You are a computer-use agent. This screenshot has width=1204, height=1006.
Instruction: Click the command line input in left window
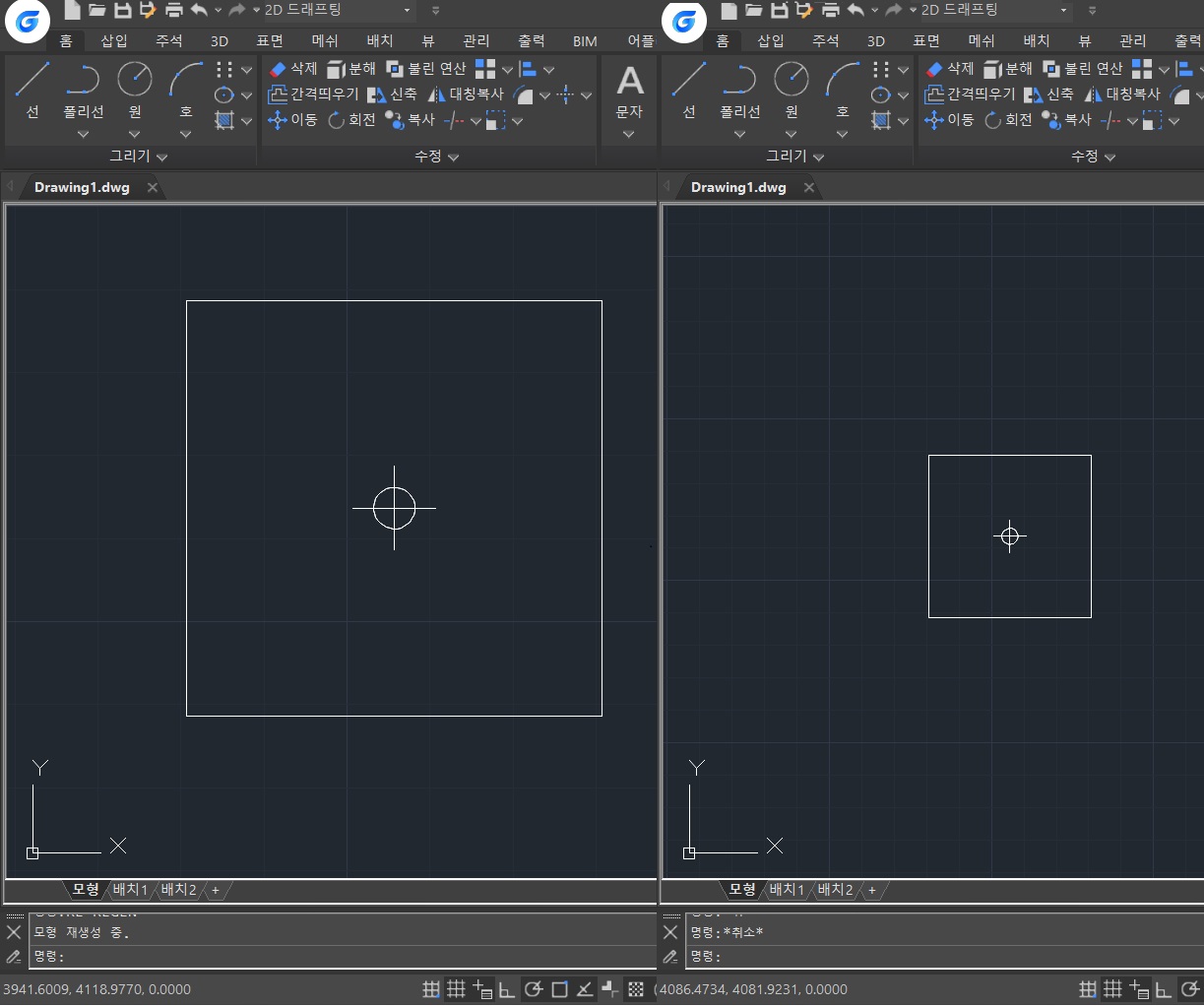345,957
